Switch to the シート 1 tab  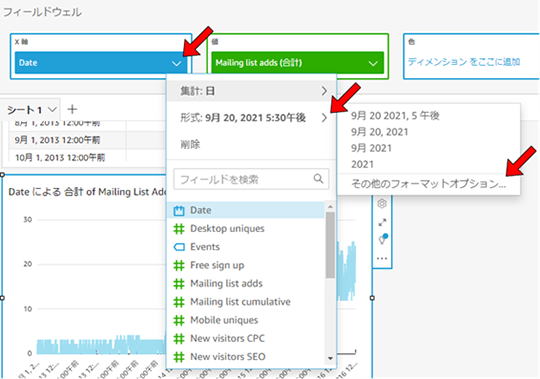point(24,110)
